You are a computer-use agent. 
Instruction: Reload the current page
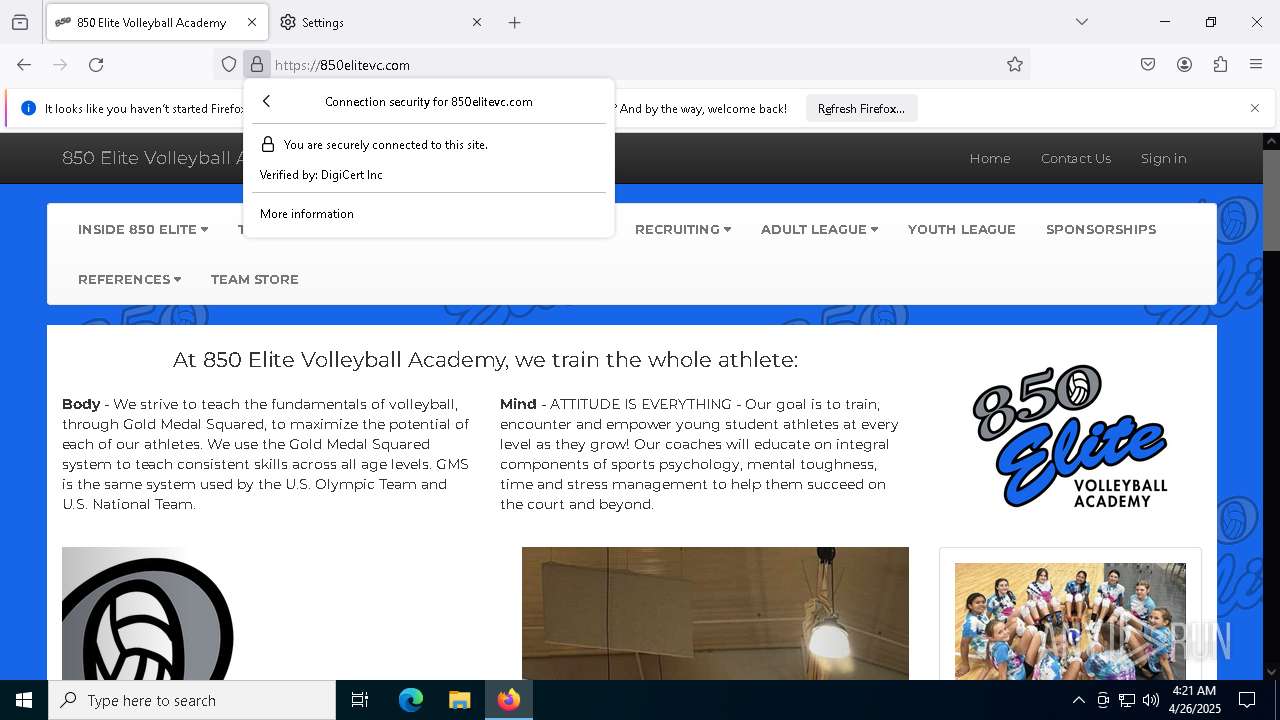coord(96,65)
